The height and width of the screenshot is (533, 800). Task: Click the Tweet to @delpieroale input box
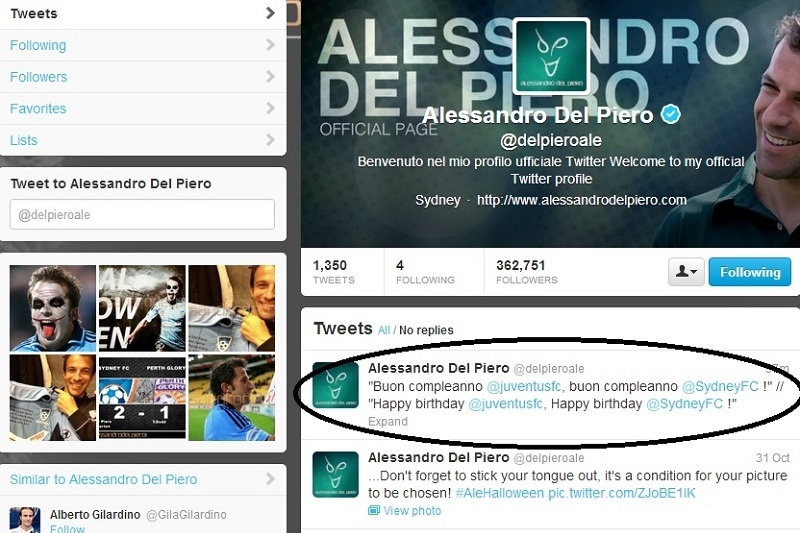coord(142,215)
